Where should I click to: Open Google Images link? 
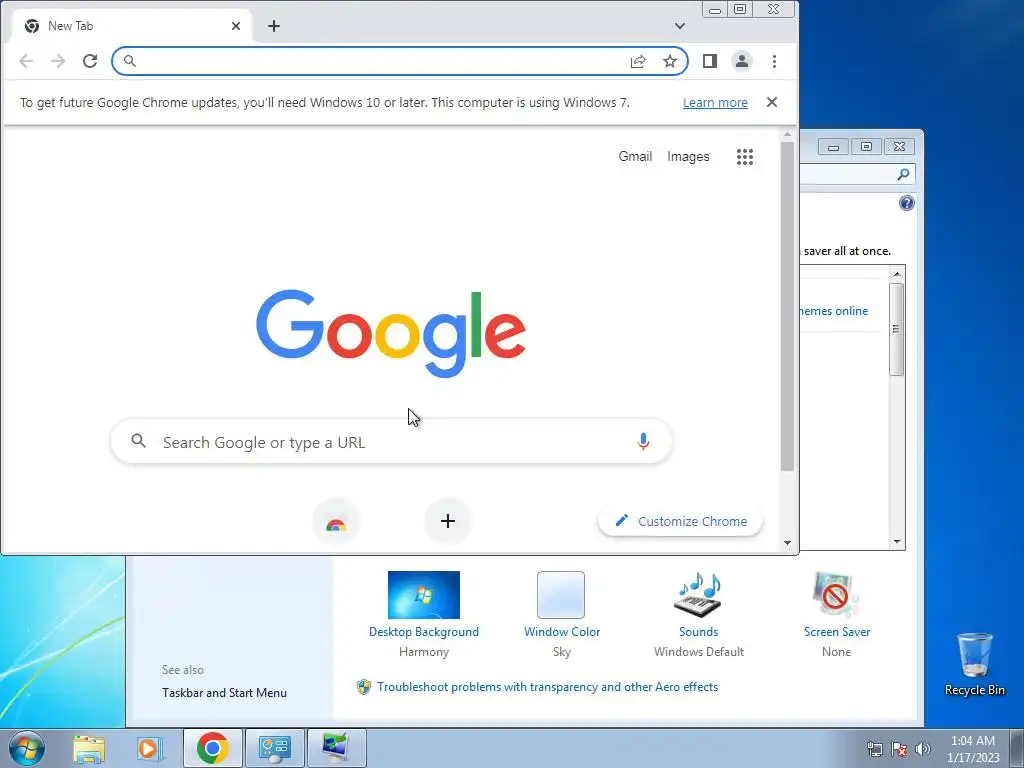pos(688,157)
